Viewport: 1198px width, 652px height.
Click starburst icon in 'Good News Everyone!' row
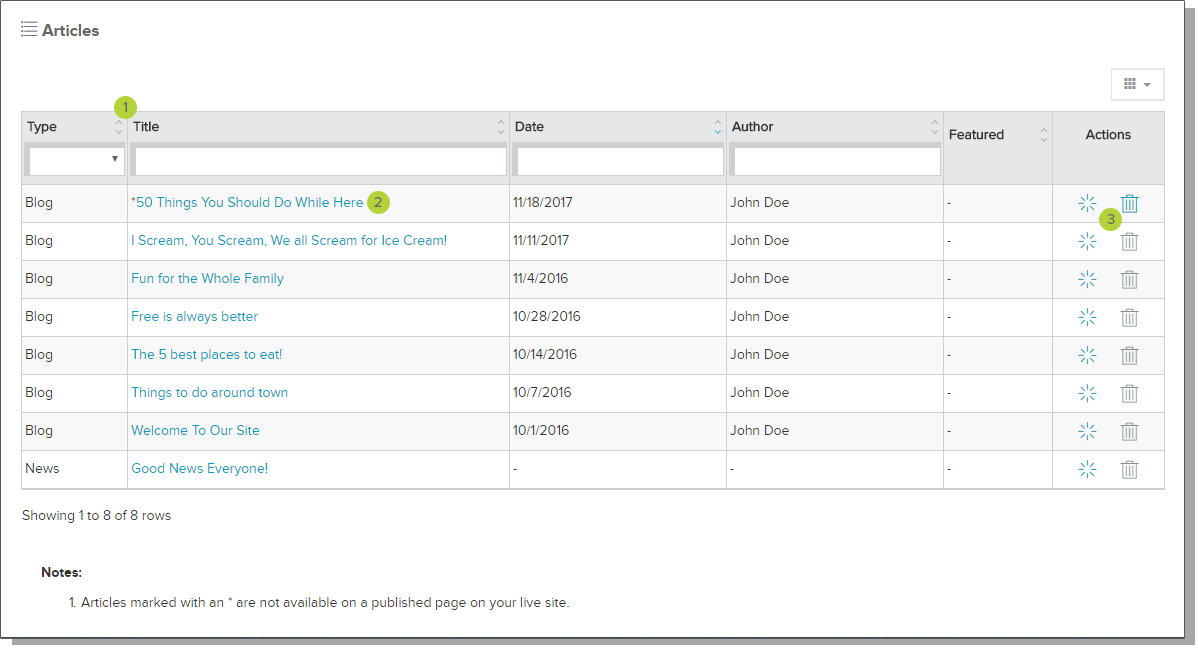point(1087,469)
